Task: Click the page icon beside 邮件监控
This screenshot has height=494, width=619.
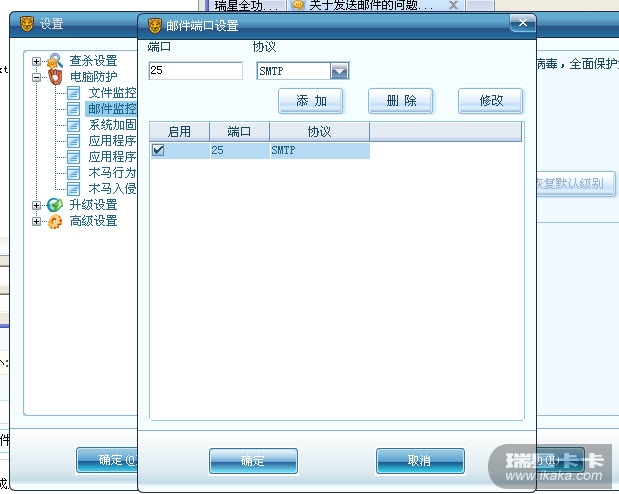Action: tap(73, 109)
